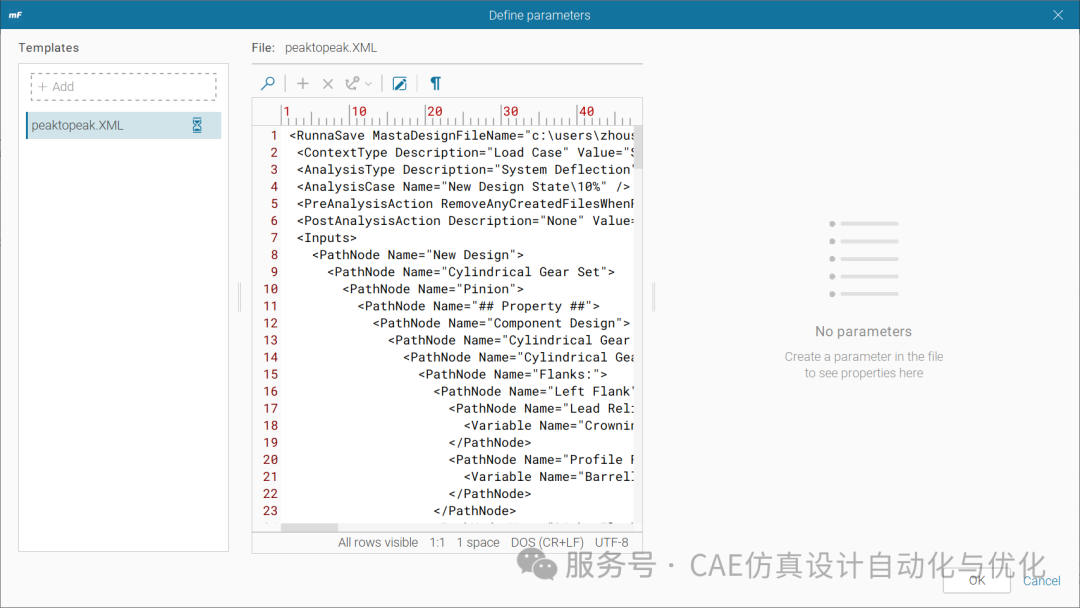Click the plus icon to add a parameter

coord(302,83)
